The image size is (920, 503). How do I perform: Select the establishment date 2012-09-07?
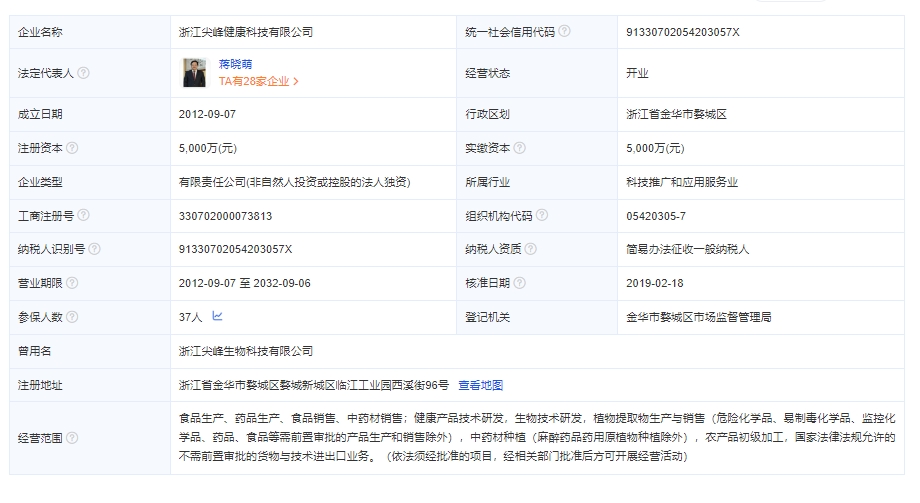pyautogui.click(x=207, y=114)
